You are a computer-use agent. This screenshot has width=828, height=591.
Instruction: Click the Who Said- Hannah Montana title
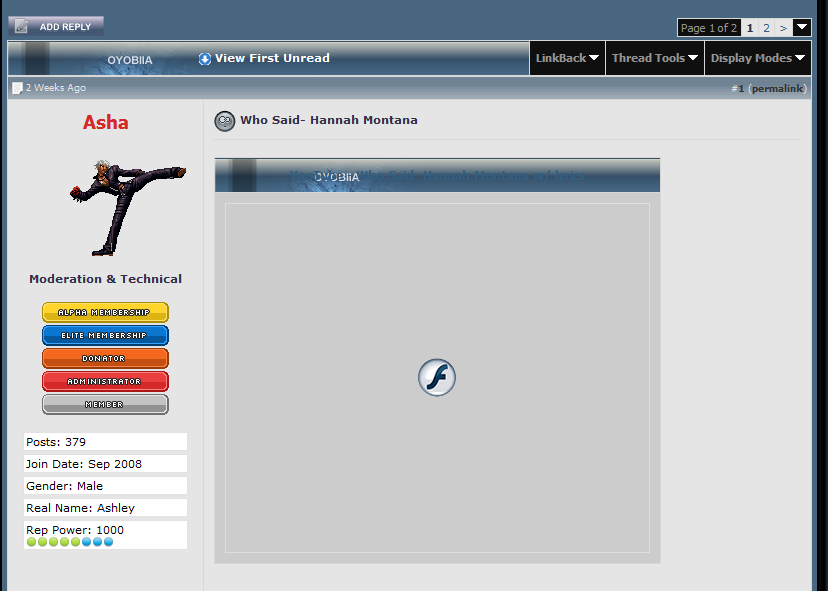click(329, 120)
